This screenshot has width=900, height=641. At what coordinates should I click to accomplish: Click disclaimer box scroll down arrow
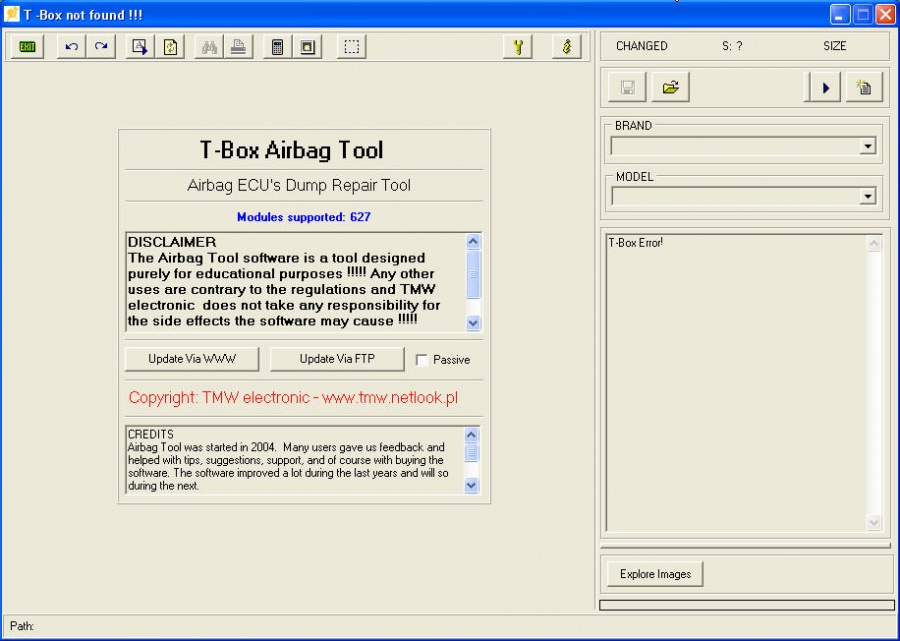point(473,323)
